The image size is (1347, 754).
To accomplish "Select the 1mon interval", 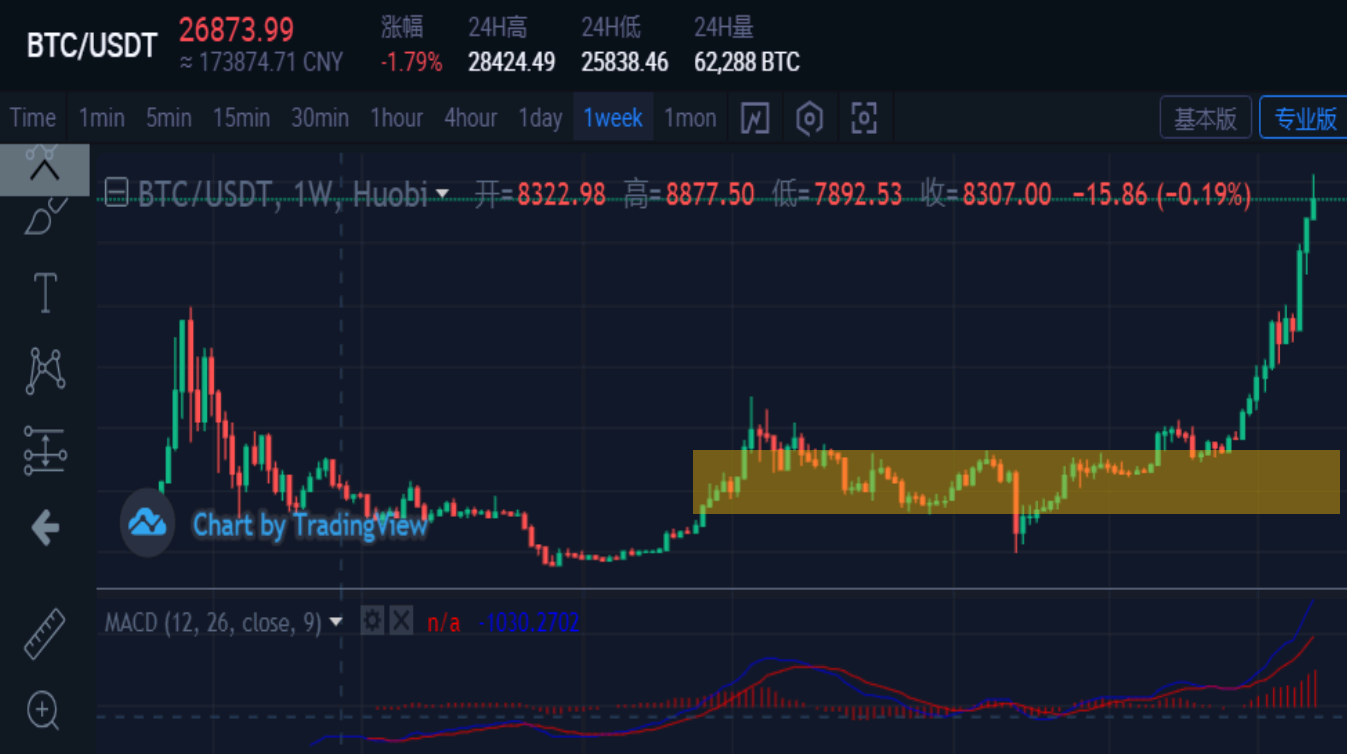I will pos(690,118).
